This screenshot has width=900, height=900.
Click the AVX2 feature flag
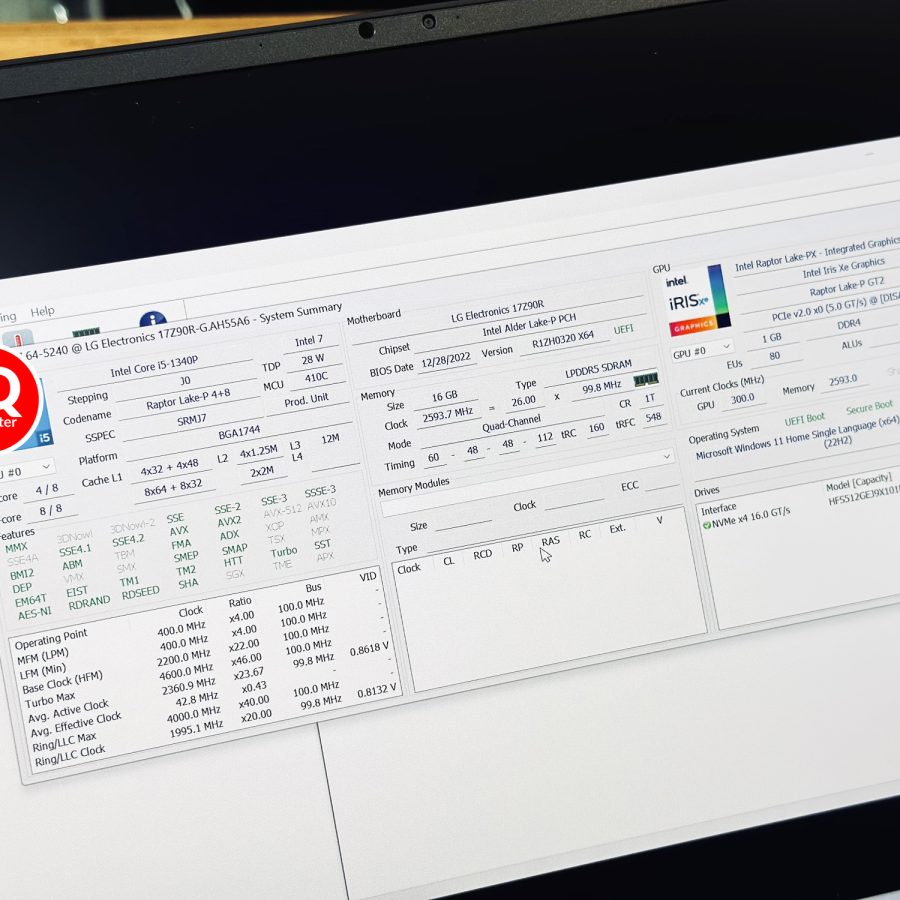(229, 521)
